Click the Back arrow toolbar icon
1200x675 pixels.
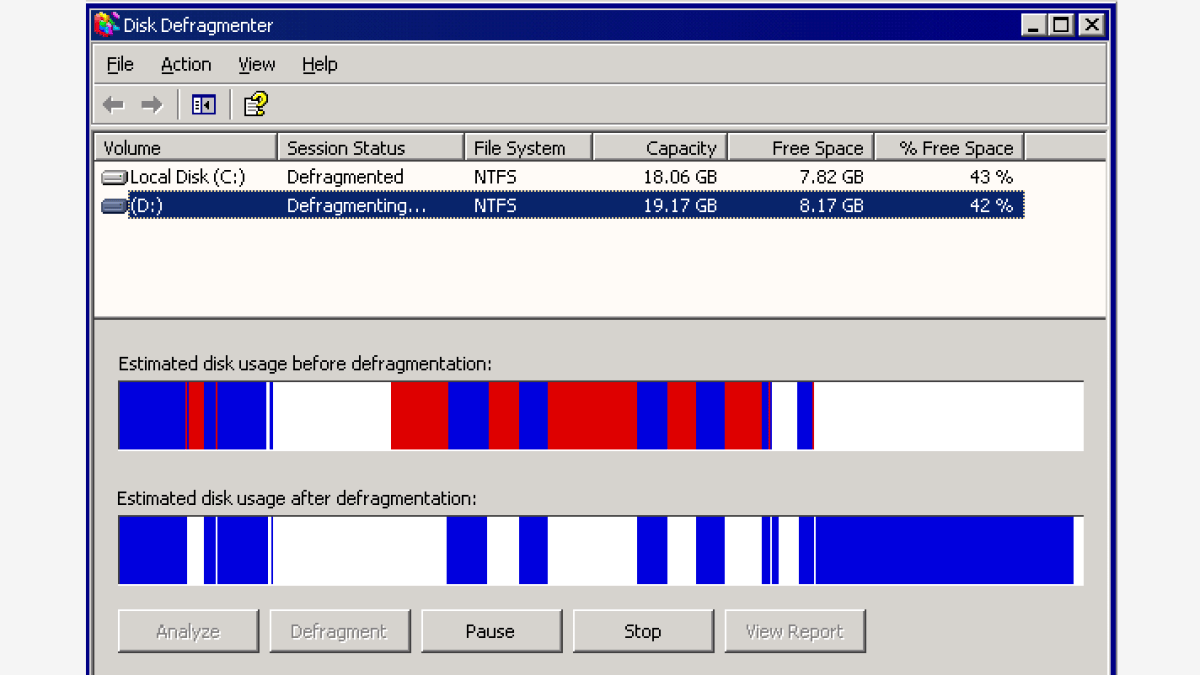[114, 104]
